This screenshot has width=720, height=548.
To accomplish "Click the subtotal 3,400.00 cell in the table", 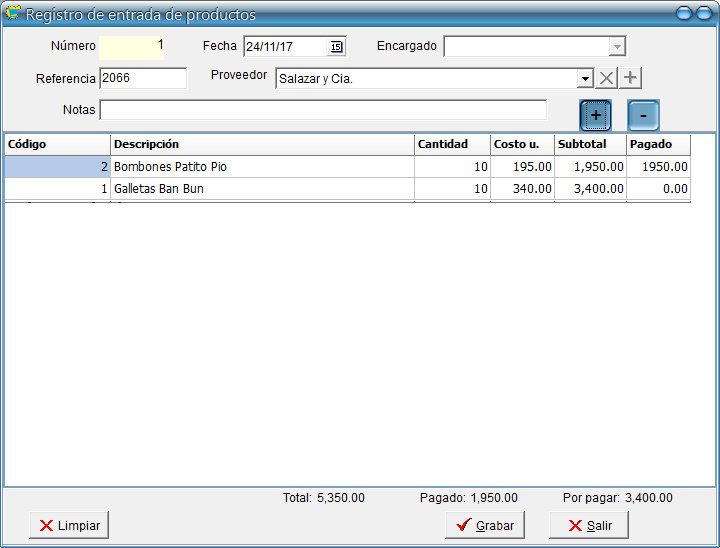I will [x=591, y=189].
